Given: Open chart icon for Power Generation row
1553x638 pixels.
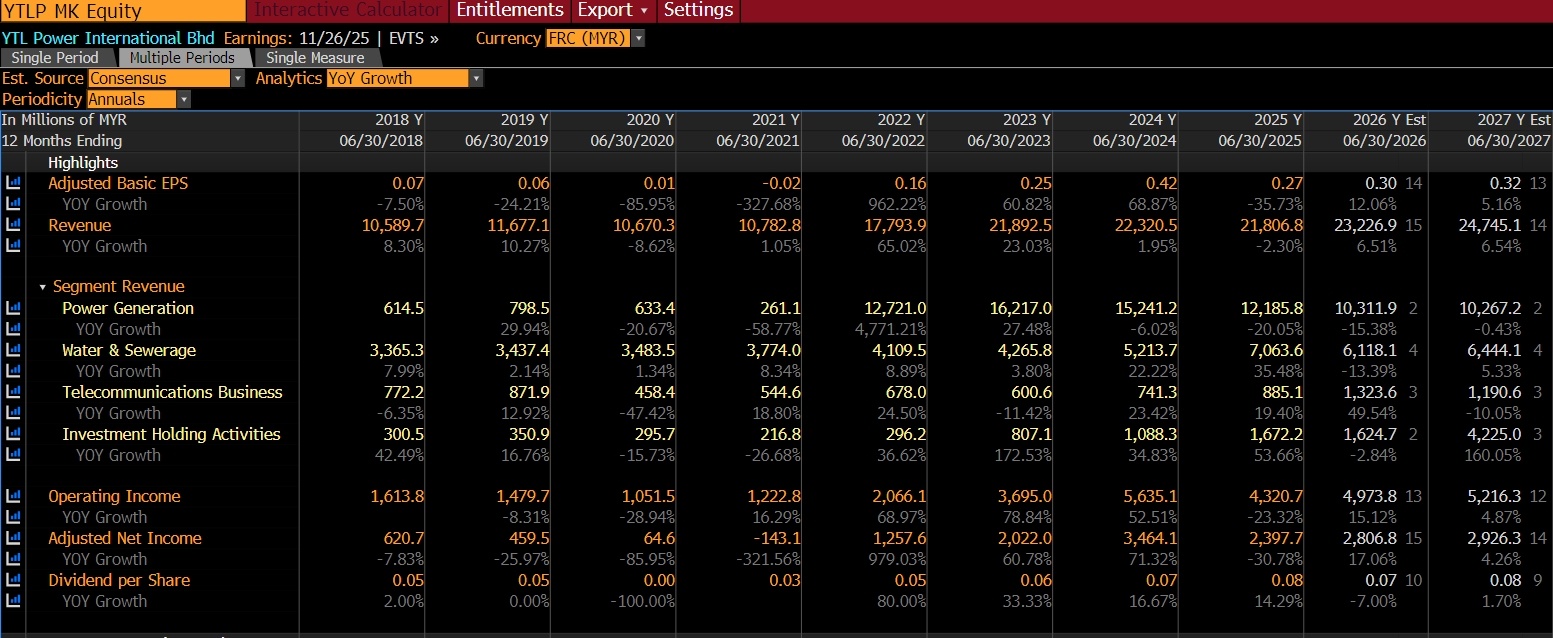Looking at the screenshot, I should pos(13,308).
